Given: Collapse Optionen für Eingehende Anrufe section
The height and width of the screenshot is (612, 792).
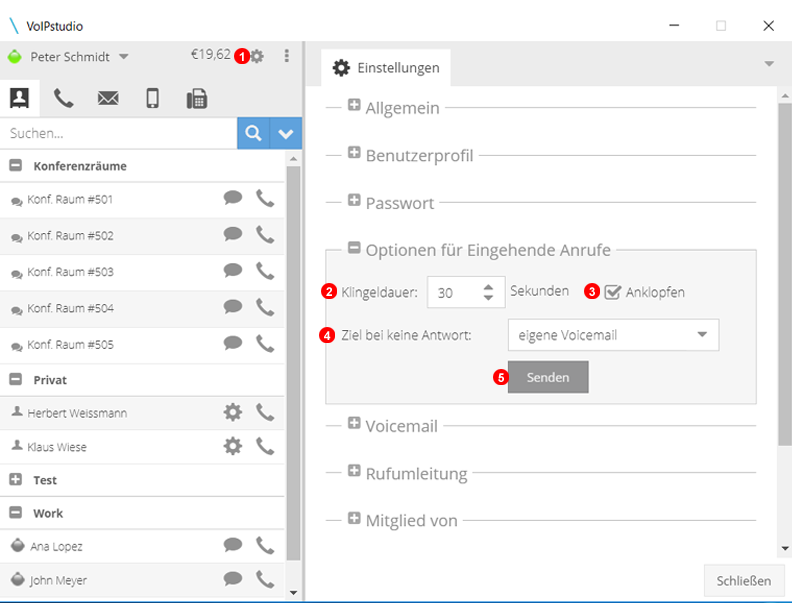Looking at the screenshot, I should pos(354,247).
